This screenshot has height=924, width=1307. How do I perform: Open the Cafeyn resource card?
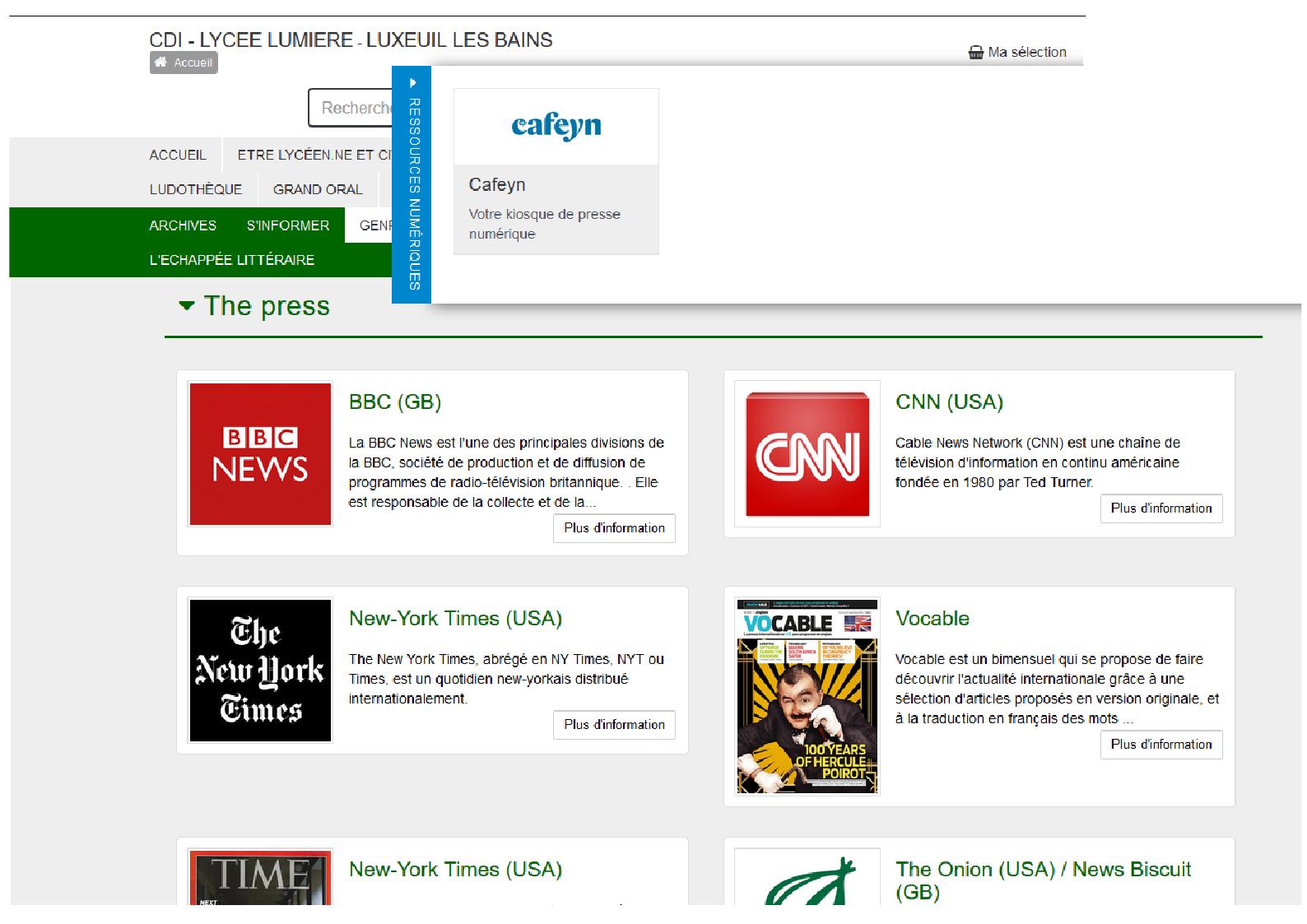coord(556,171)
